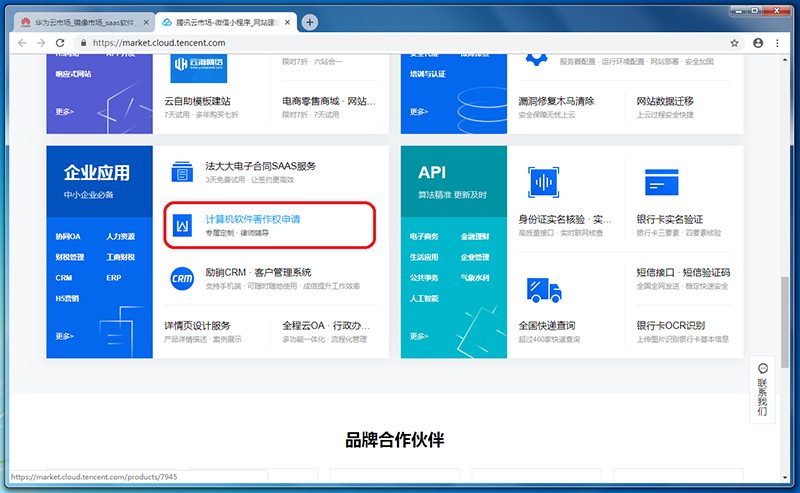The width and height of the screenshot is (800, 493).
Task: Open the Chrome three-dot menu
Action: pyautogui.click(x=777, y=43)
